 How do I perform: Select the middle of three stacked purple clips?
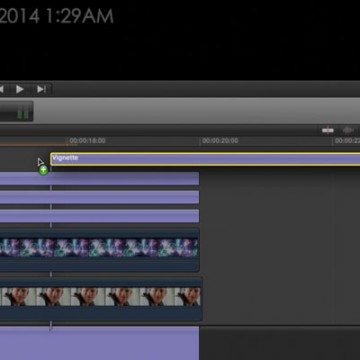99,197
